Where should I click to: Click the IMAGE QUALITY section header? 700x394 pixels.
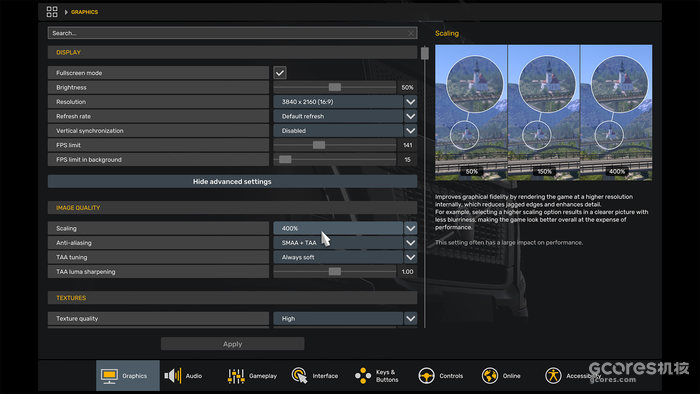coord(232,207)
